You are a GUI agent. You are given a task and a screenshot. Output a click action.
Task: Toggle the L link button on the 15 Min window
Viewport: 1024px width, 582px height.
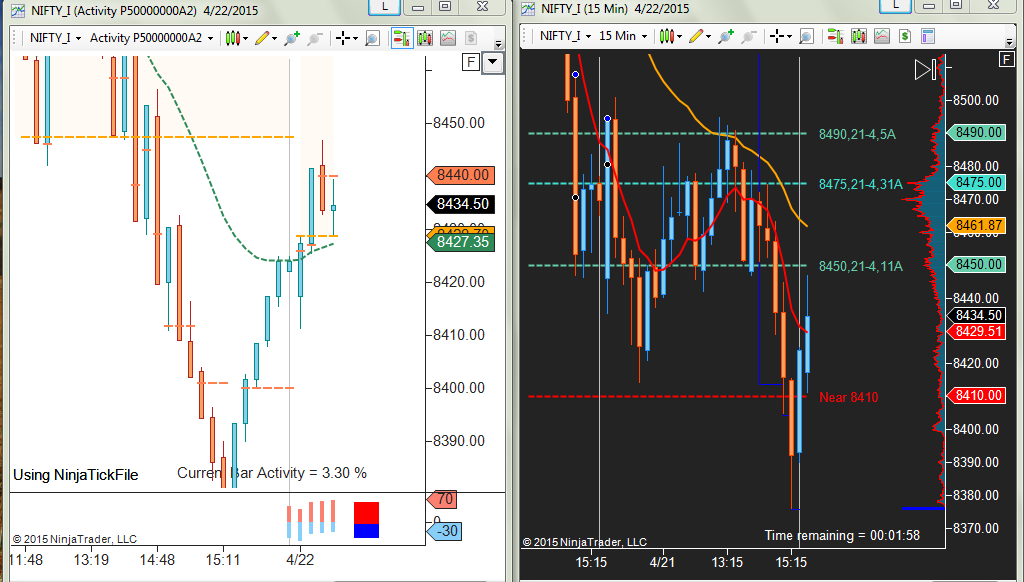tap(895, 5)
